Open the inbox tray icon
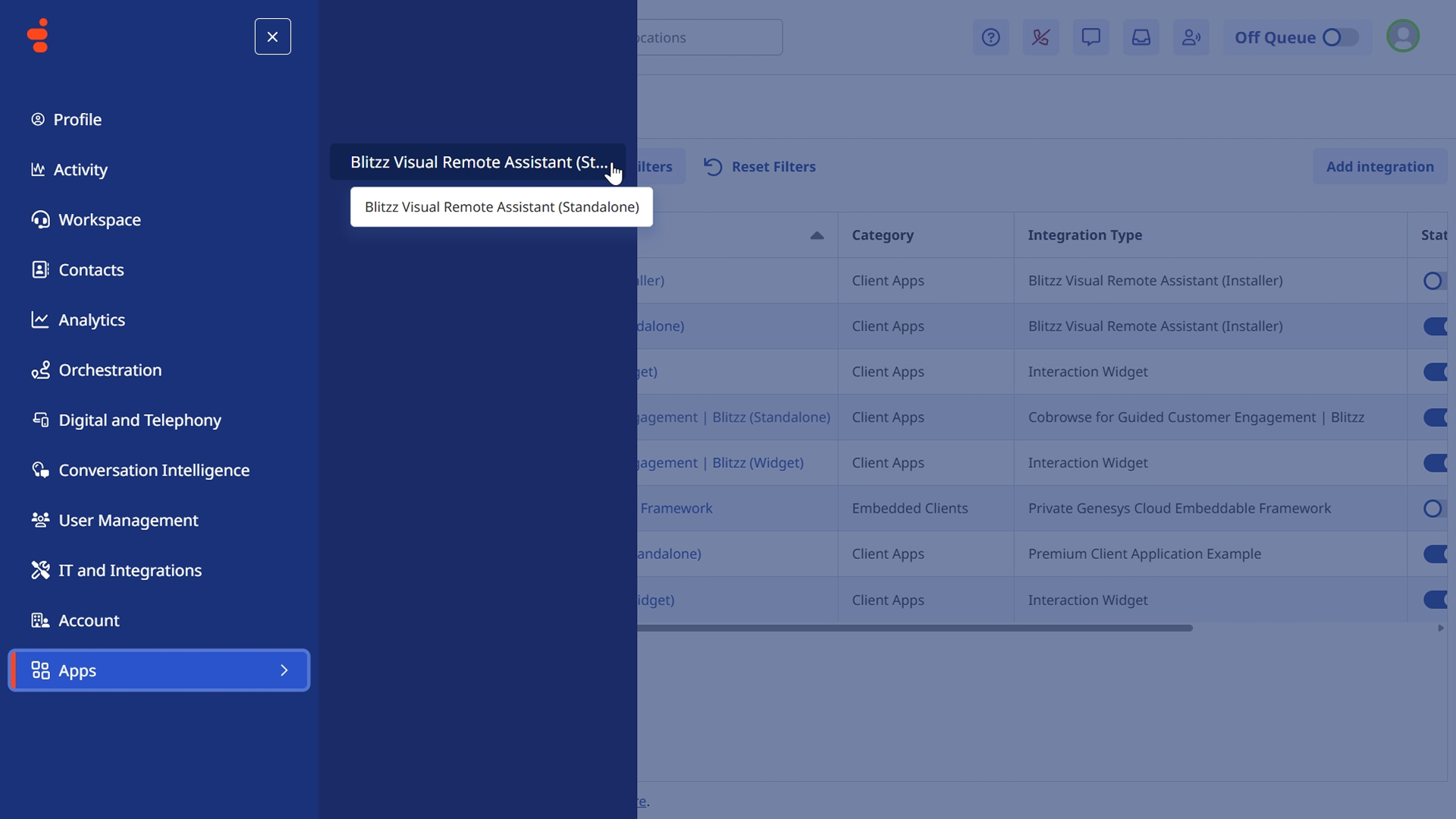Viewport: 1456px width, 819px height. (x=1141, y=37)
